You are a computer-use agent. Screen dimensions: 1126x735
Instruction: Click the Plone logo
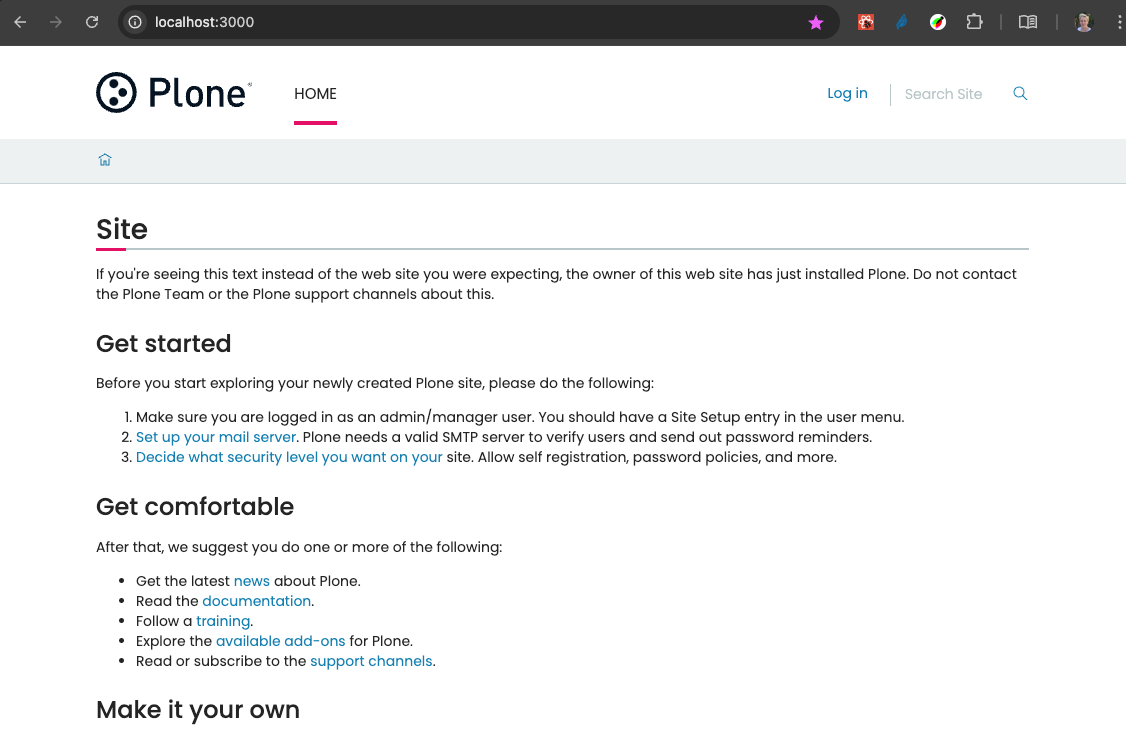[174, 93]
